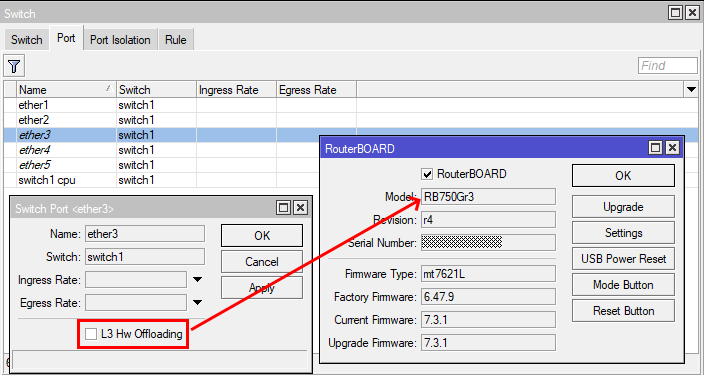704x375 pixels.
Task: Uncheck the RouterBOARD checkbox
Action: click(427, 174)
